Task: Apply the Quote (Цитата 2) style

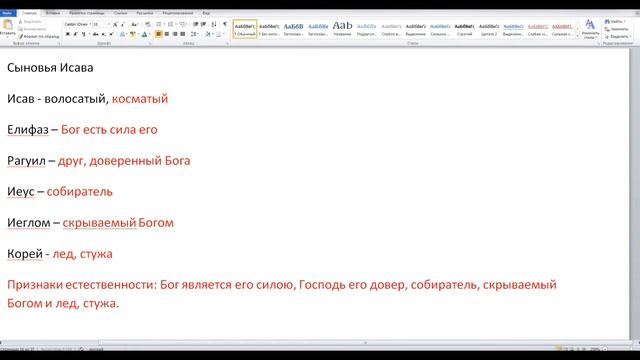Action: tap(489, 29)
